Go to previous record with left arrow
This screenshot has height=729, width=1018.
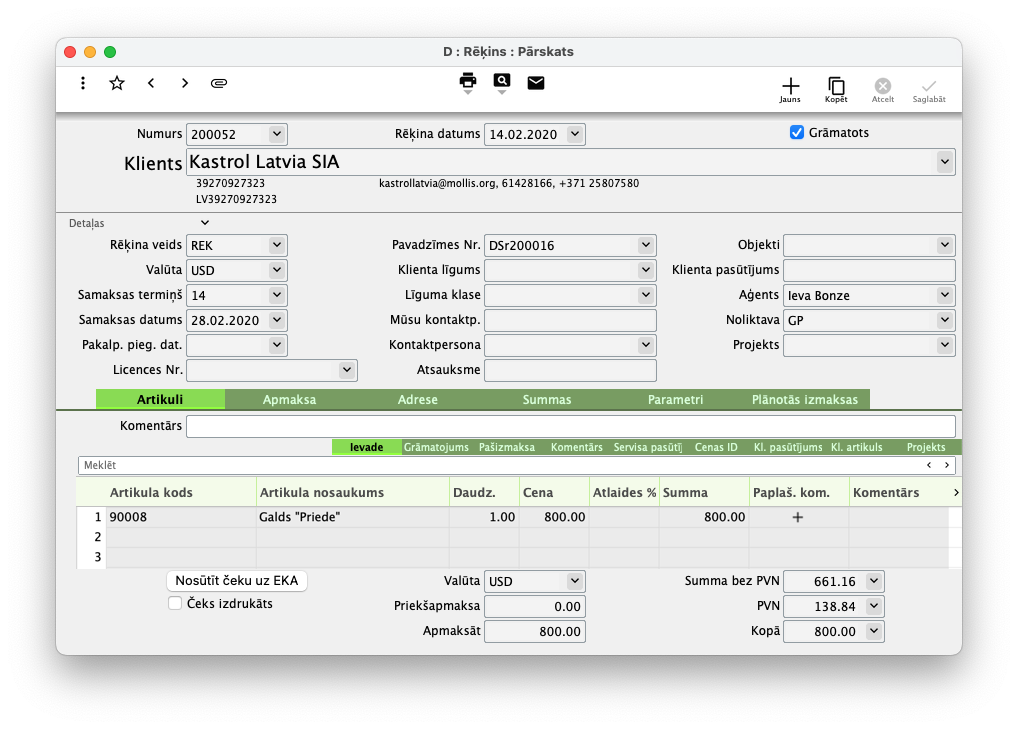pyautogui.click(x=151, y=83)
